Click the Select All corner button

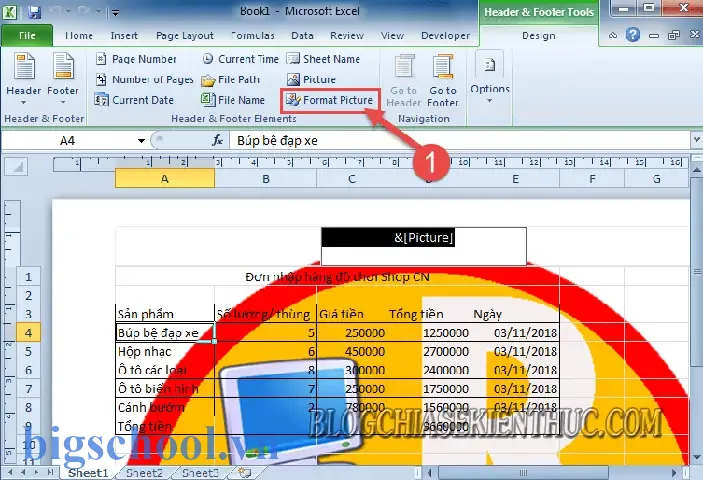tap(17, 168)
